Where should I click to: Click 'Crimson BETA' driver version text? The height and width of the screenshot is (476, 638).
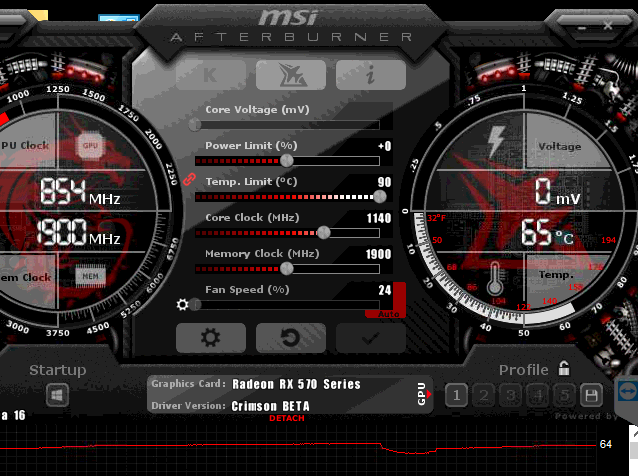coord(270,406)
